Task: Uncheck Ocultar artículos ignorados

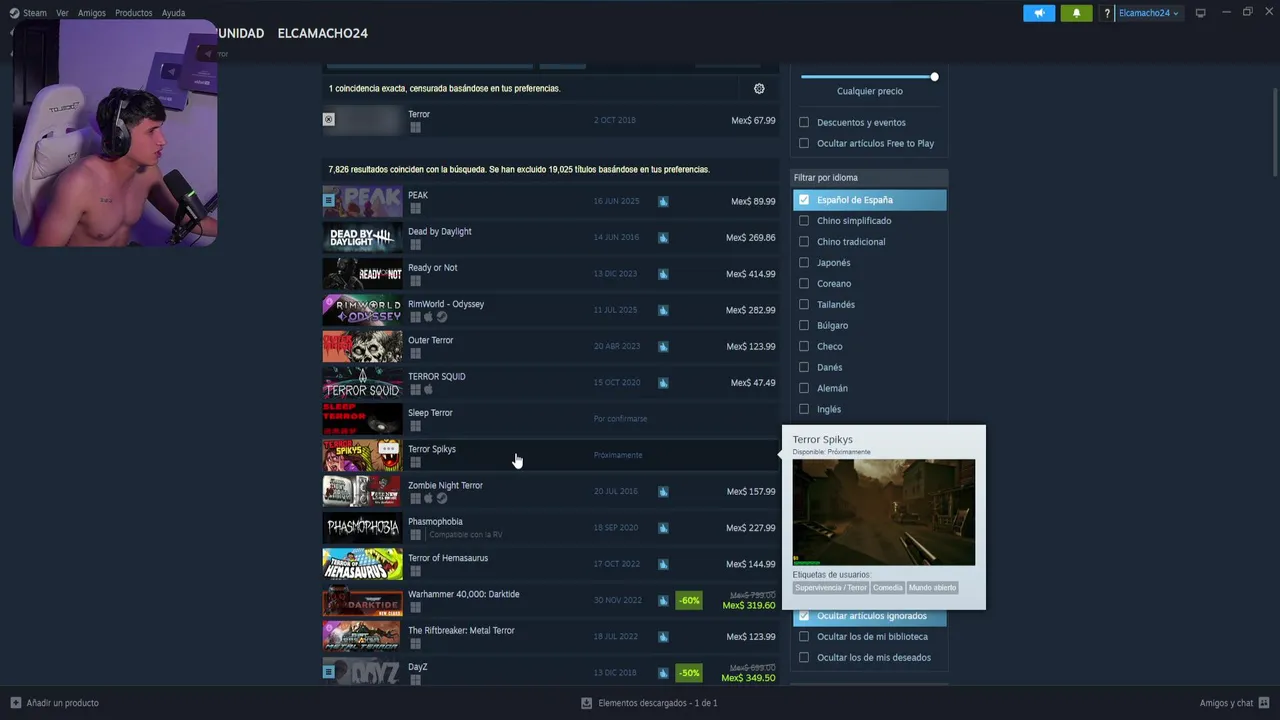Action: pyautogui.click(x=804, y=616)
